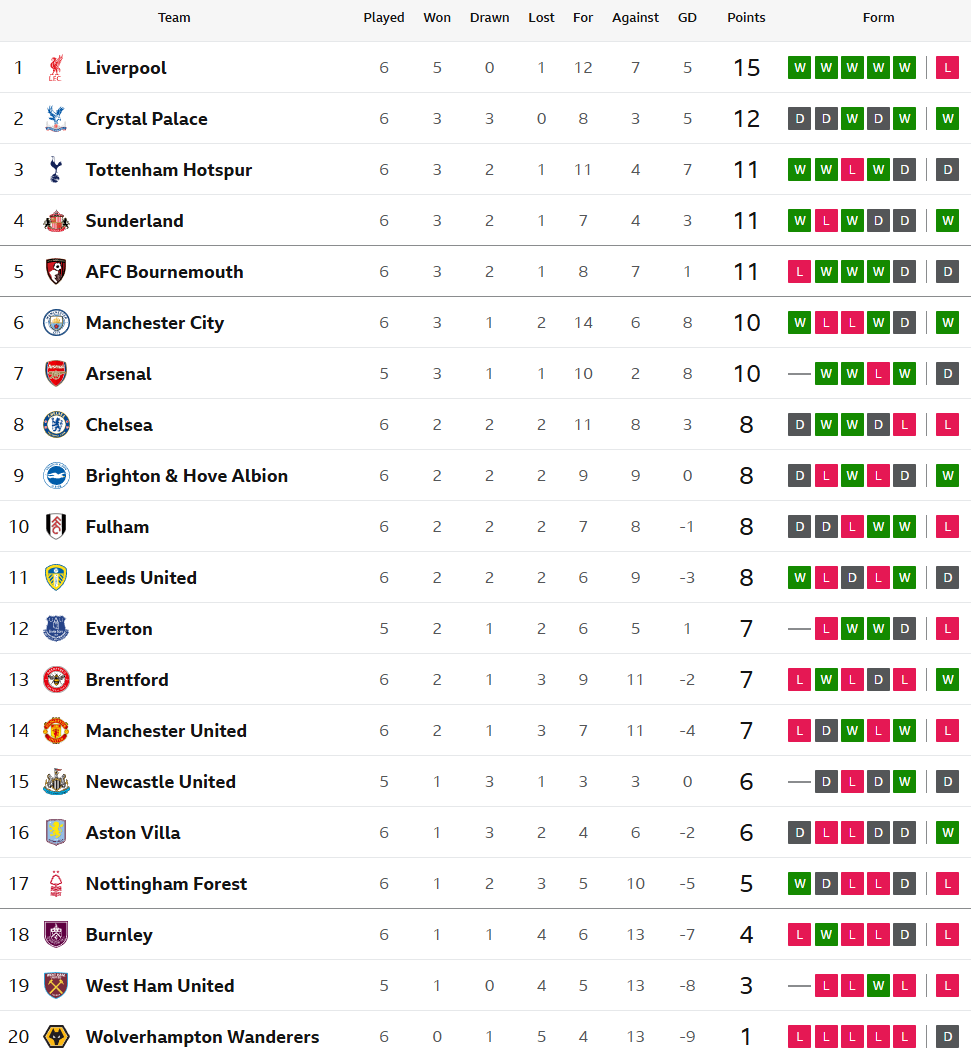Image resolution: width=971 pixels, height=1058 pixels.
Task: Click Aston Villa's green W form badge
Action: [x=947, y=833]
